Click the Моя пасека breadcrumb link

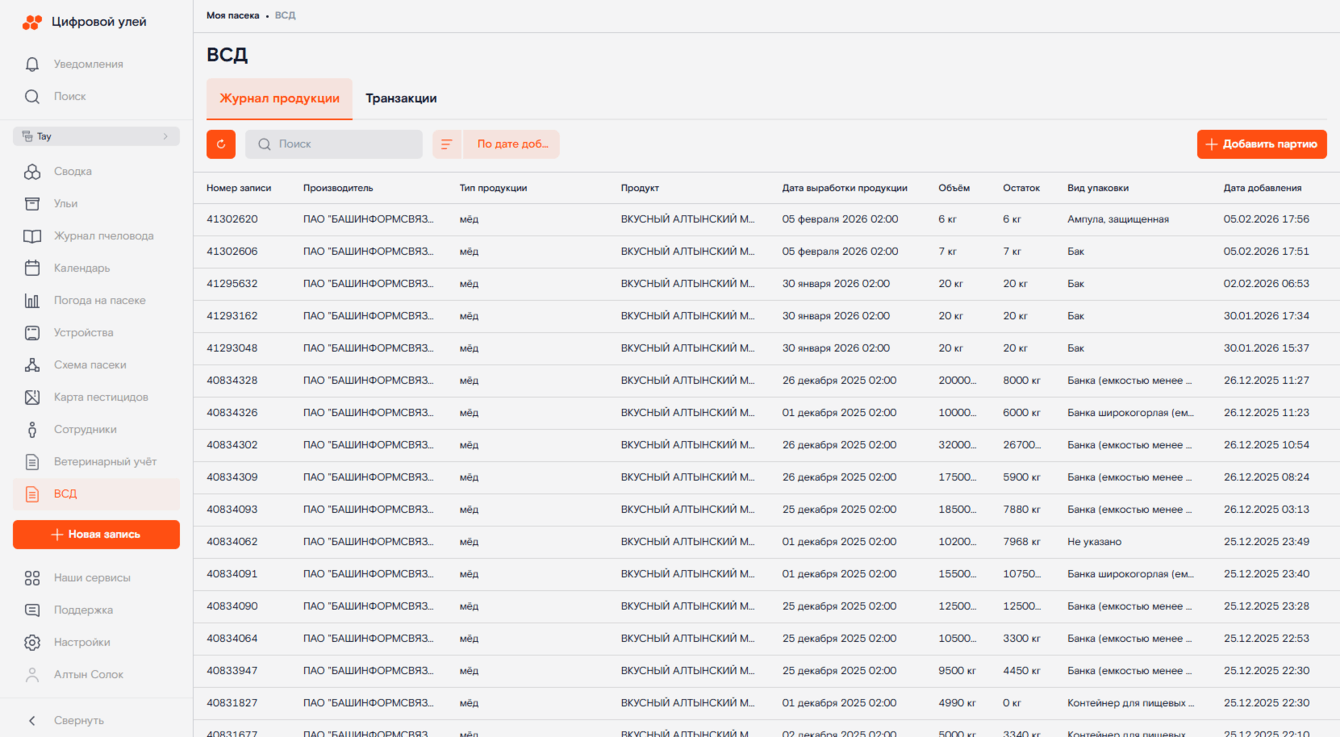click(232, 16)
